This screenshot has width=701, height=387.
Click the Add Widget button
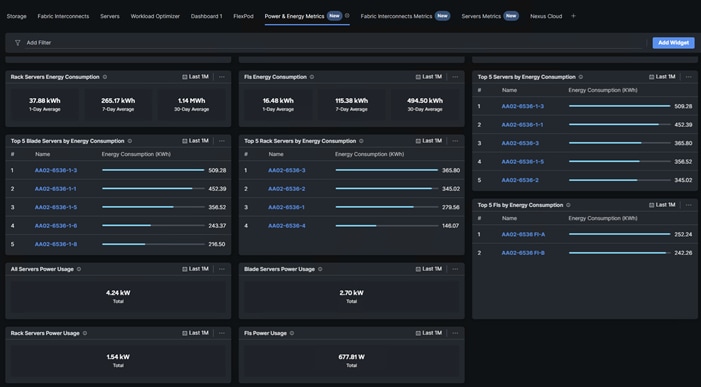(x=673, y=43)
